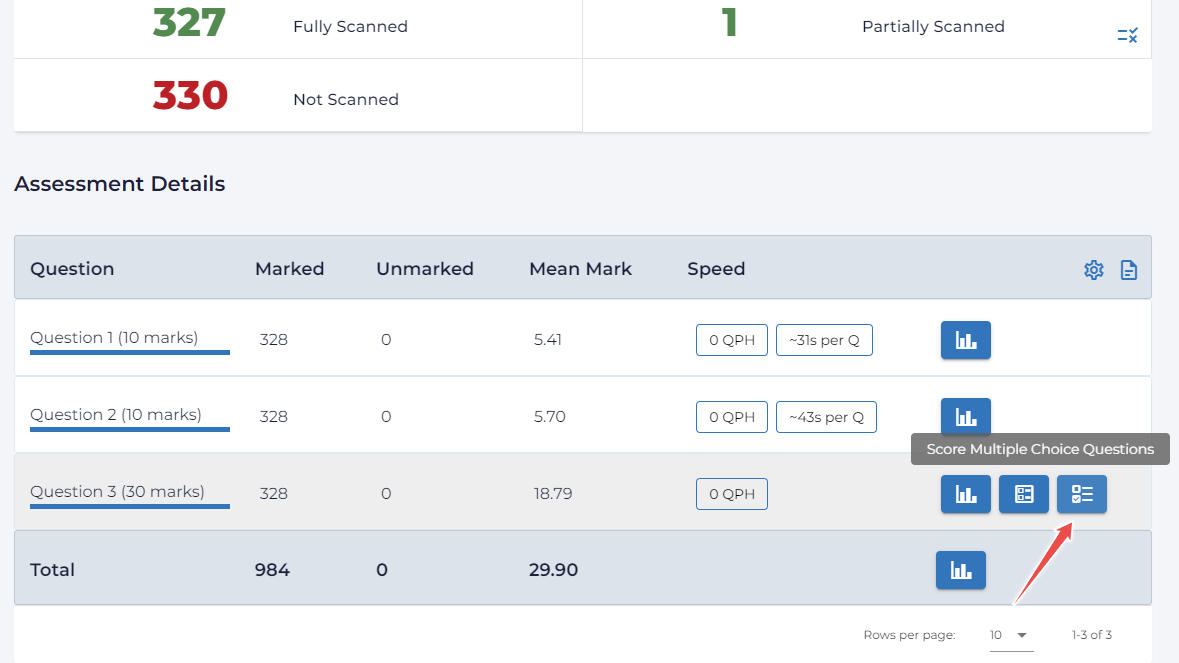Click the export report icon beside the gear
1179x663 pixels.
click(x=1128, y=269)
